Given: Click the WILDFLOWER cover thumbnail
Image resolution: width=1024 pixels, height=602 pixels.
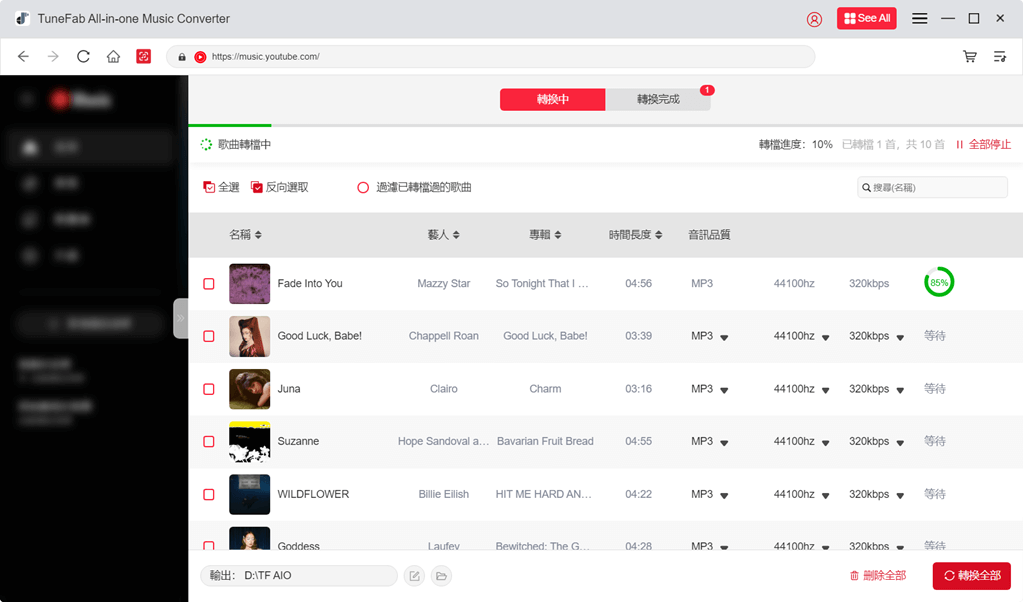Looking at the screenshot, I should 249,494.
